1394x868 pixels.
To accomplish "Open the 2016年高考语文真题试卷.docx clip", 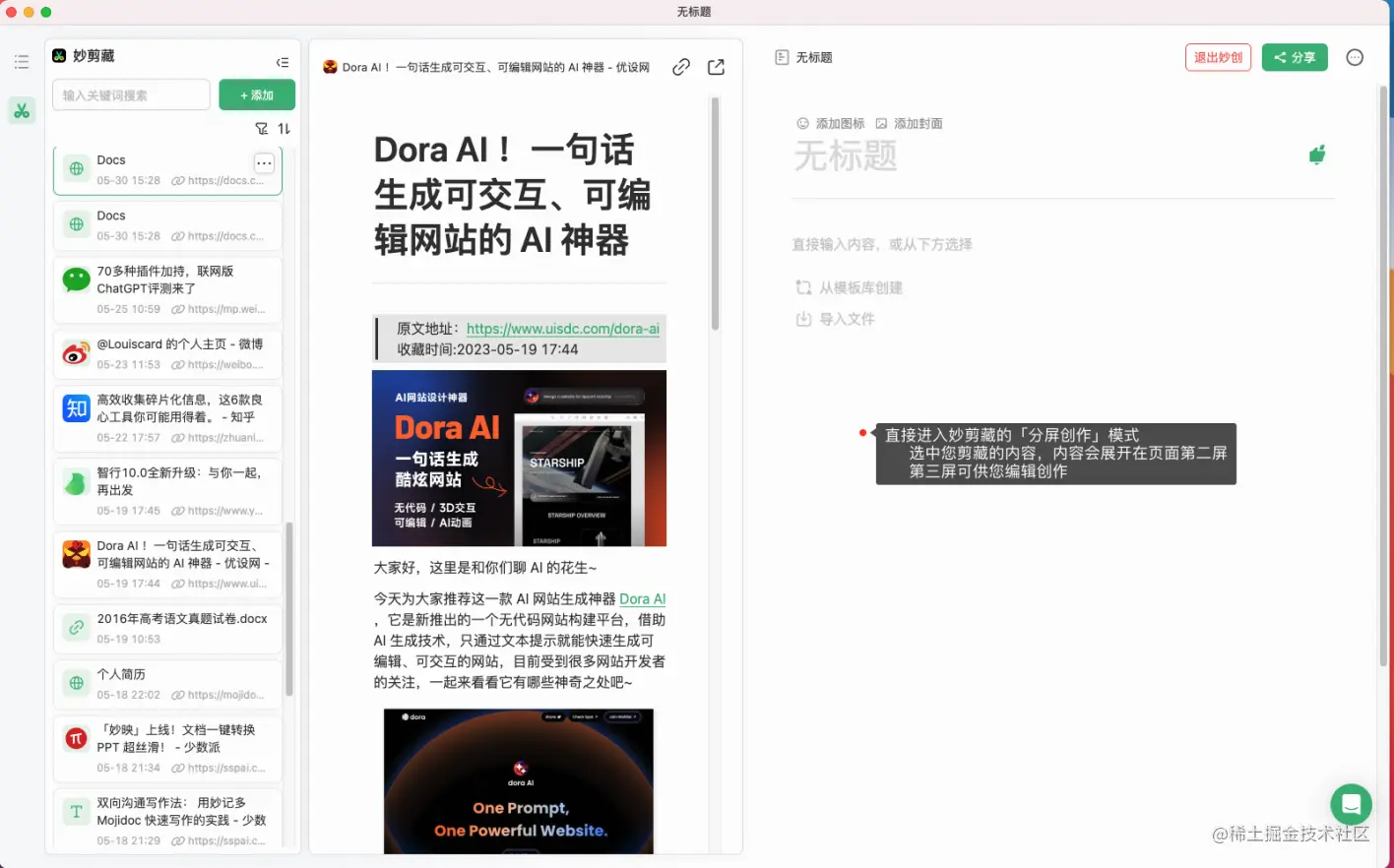I will click(x=167, y=629).
